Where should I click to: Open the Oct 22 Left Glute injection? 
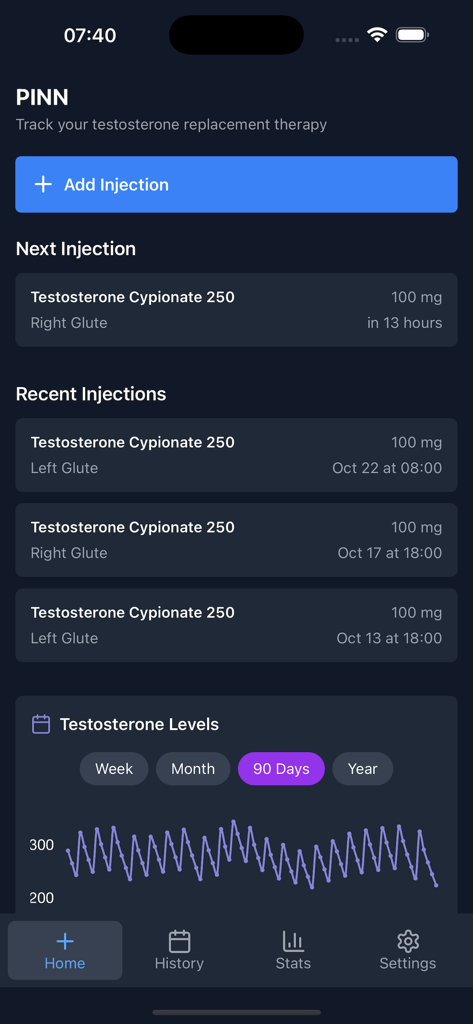pyautogui.click(x=236, y=455)
